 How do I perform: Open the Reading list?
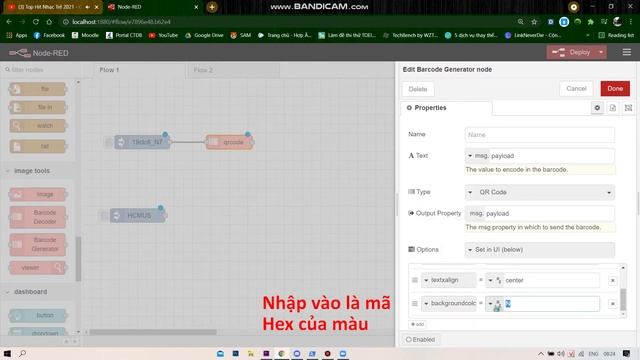(616, 36)
